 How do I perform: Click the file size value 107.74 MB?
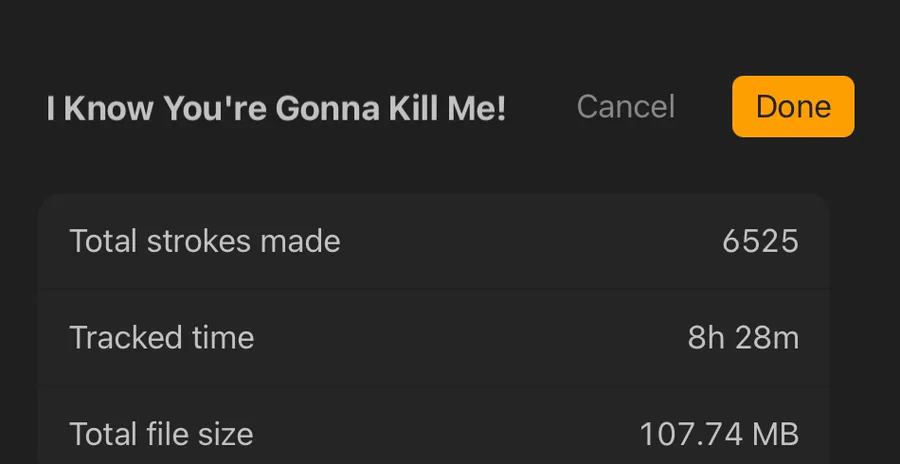[719, 434]
